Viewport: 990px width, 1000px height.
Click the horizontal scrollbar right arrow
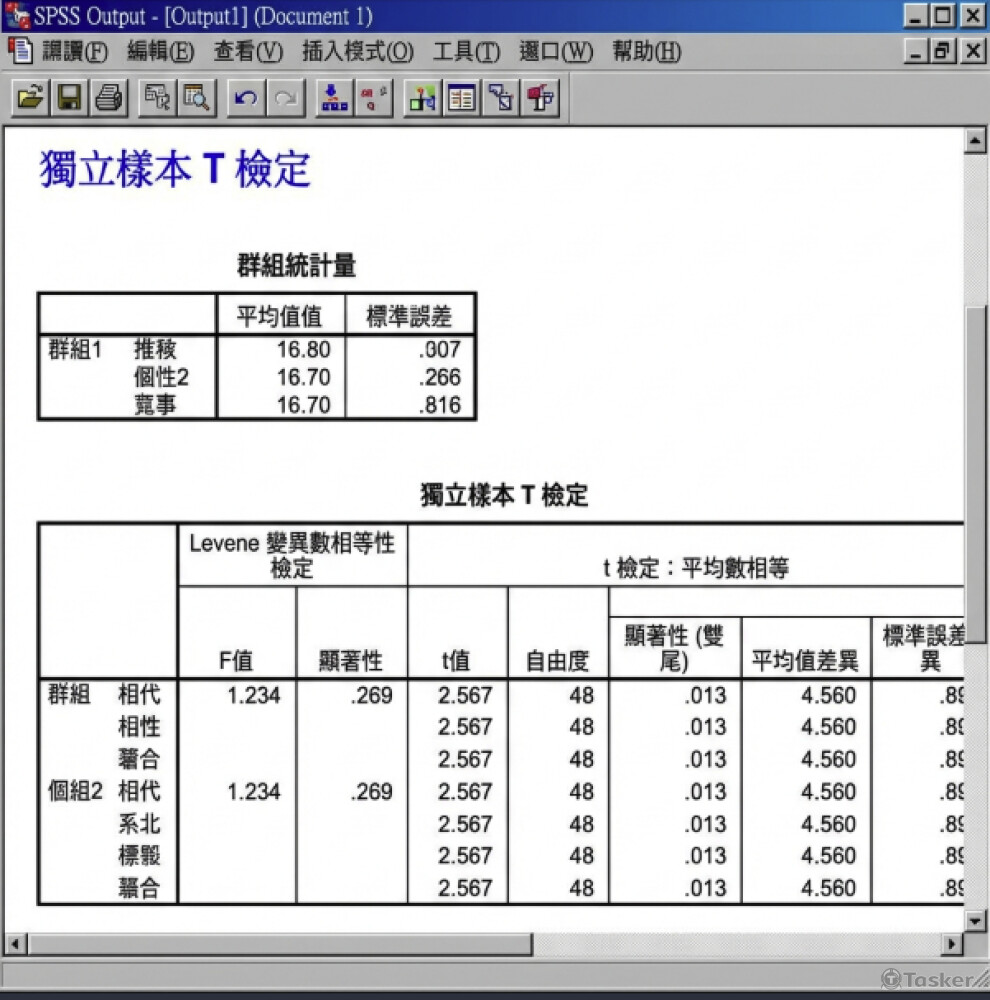[952, 943]
